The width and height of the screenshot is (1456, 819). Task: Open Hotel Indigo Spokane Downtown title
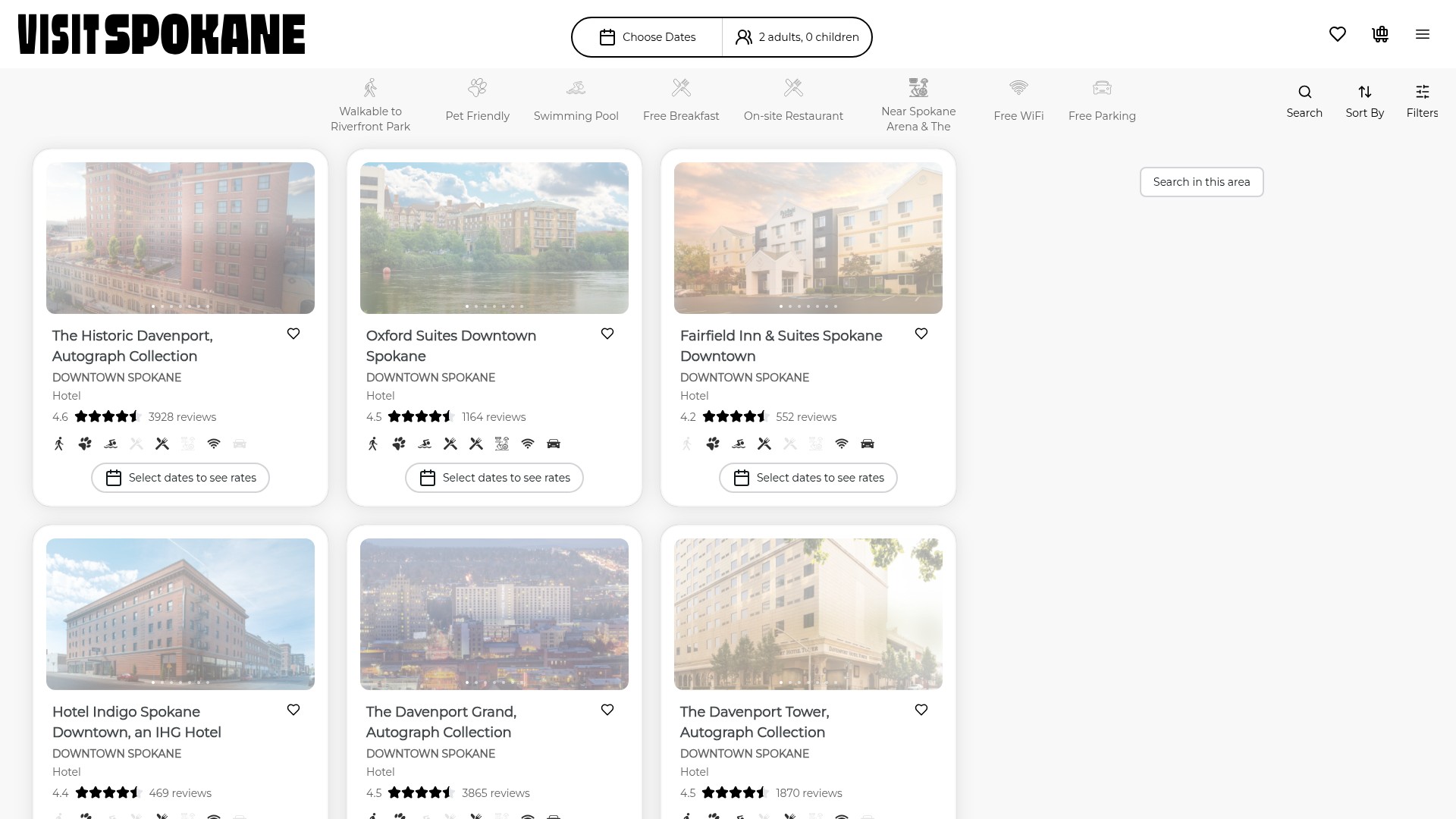[x=136, y=722]
